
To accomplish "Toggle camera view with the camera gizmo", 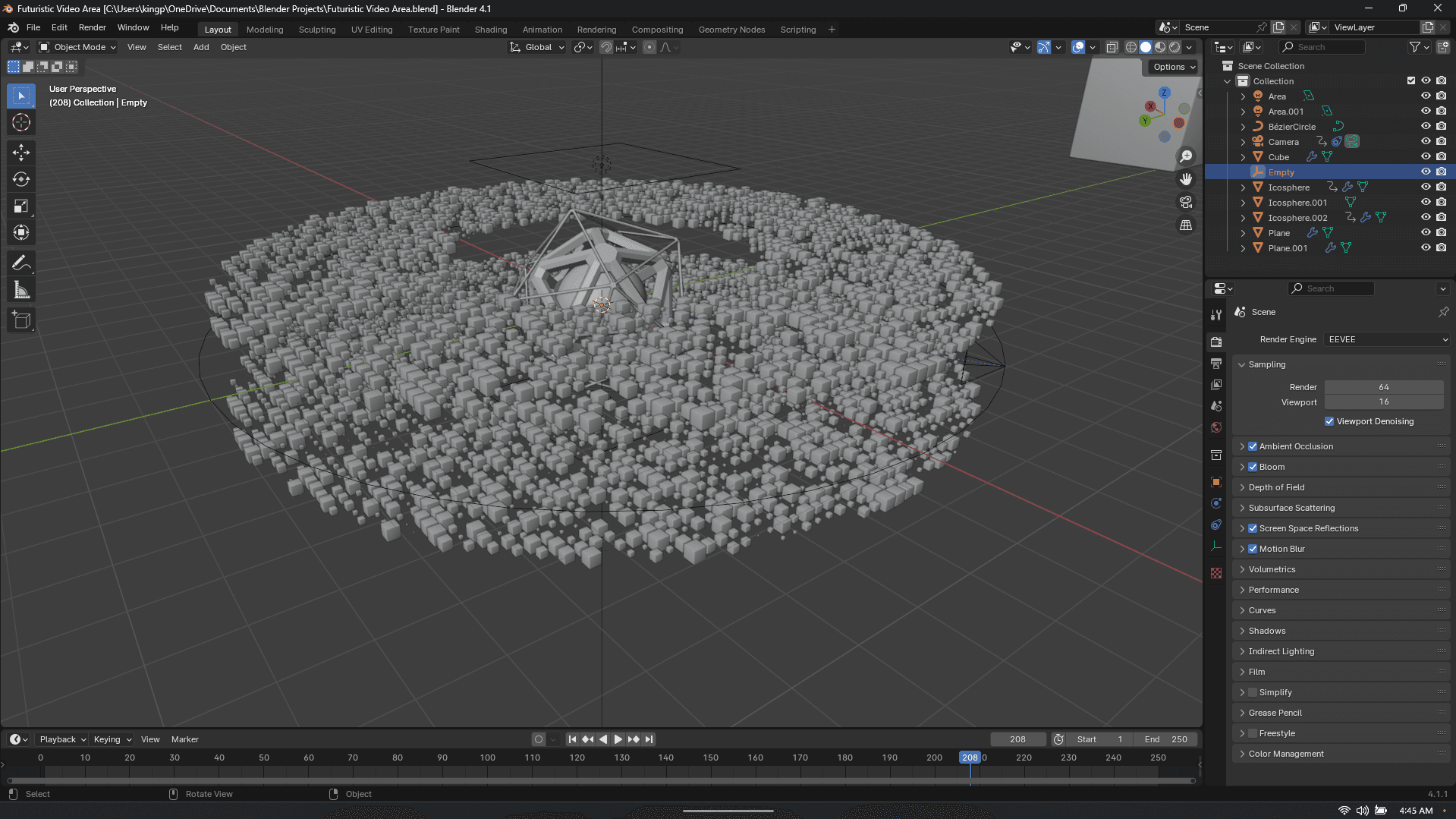I will click(x=1186, y=203).
